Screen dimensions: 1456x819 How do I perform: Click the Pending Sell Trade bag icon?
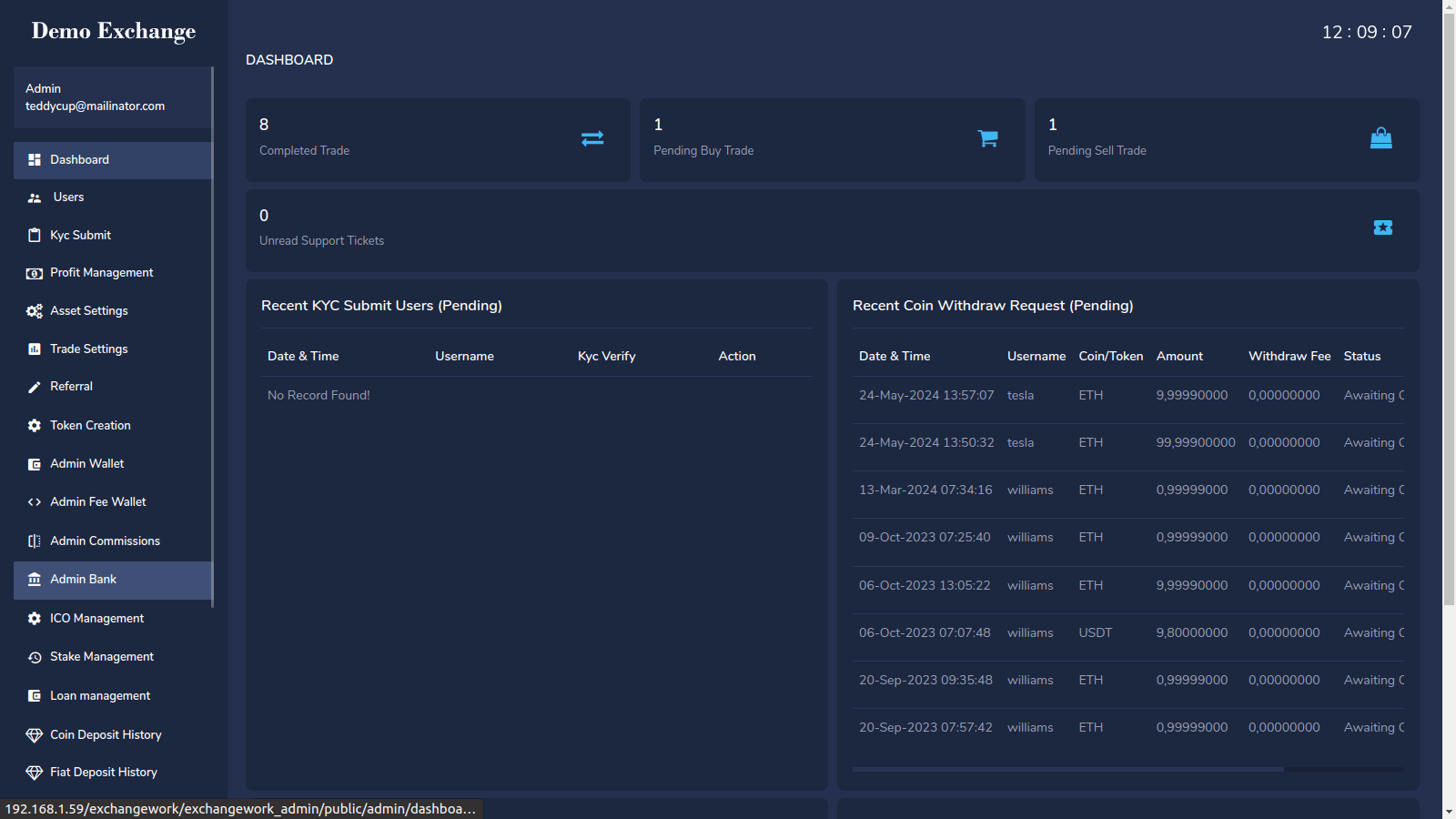coord(1380,138)
